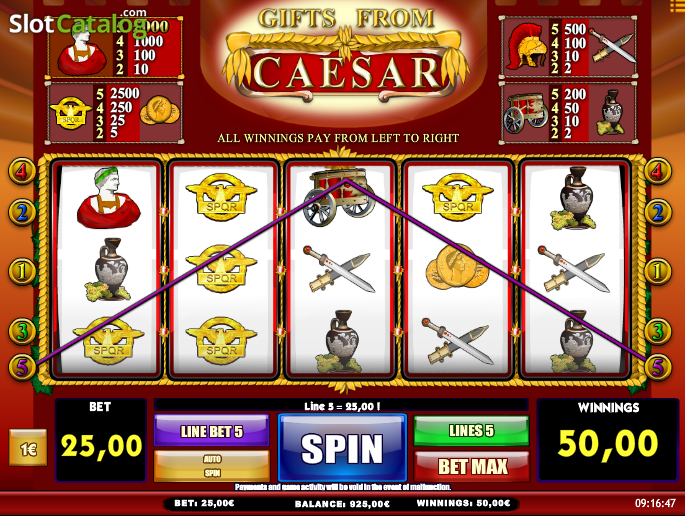The image size is (685, 516).
Task: Open the helmet and swords paytable panel
Action: 568,48
